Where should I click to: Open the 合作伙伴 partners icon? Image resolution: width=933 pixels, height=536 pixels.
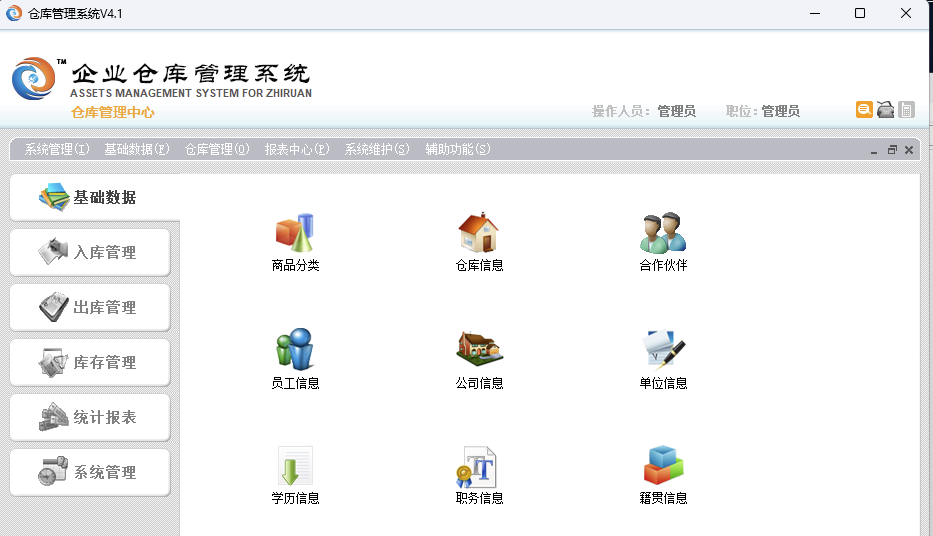pos(663,233)
